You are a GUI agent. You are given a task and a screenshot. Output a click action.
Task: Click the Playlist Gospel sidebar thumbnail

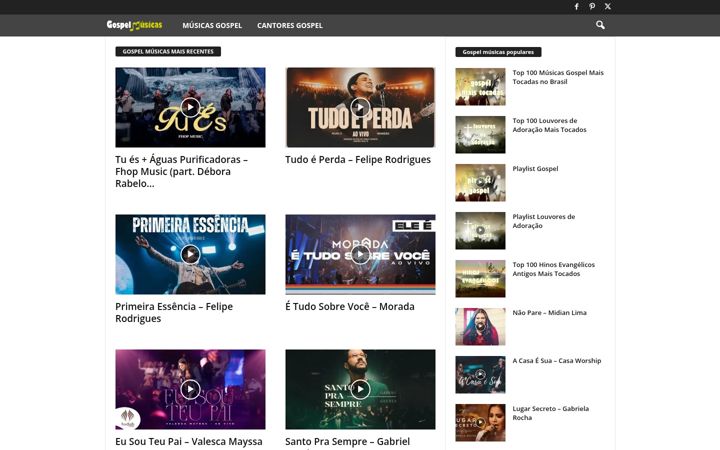480,183
